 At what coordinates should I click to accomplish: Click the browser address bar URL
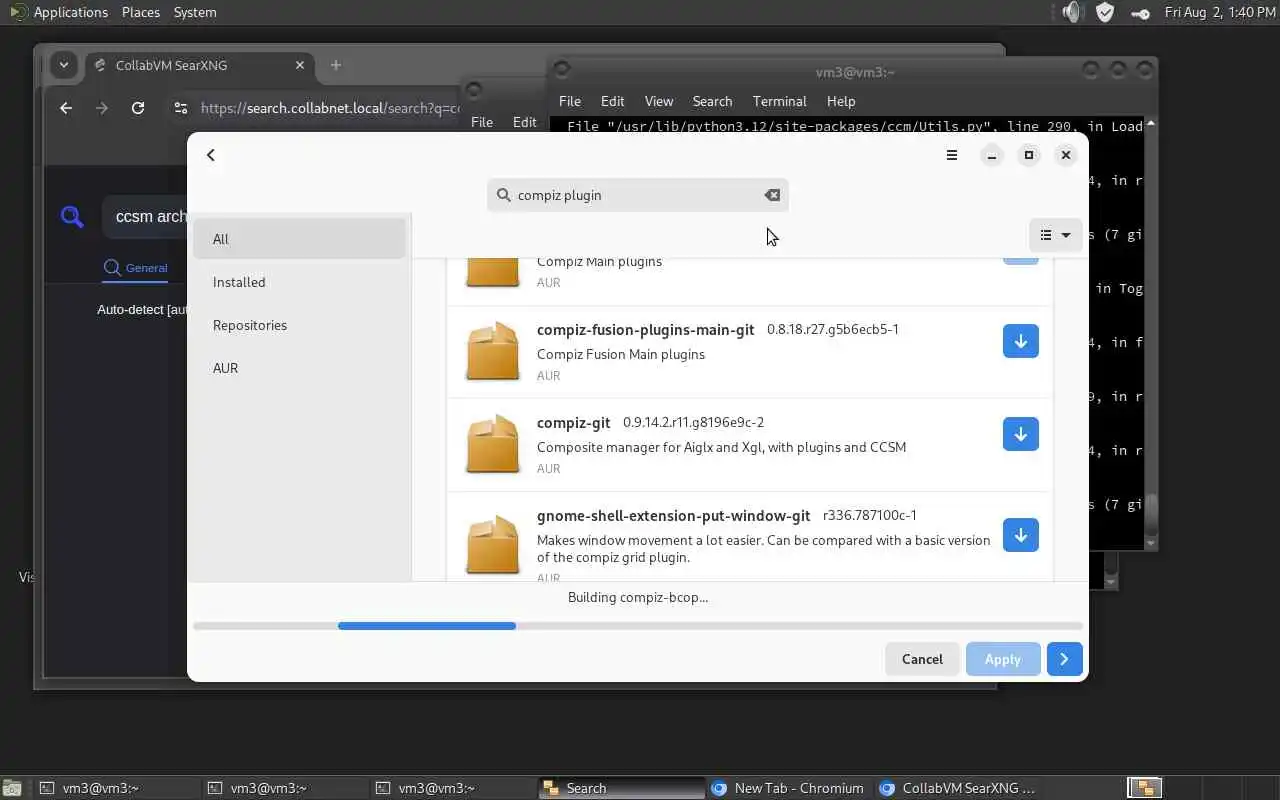(x=330, y=108)
